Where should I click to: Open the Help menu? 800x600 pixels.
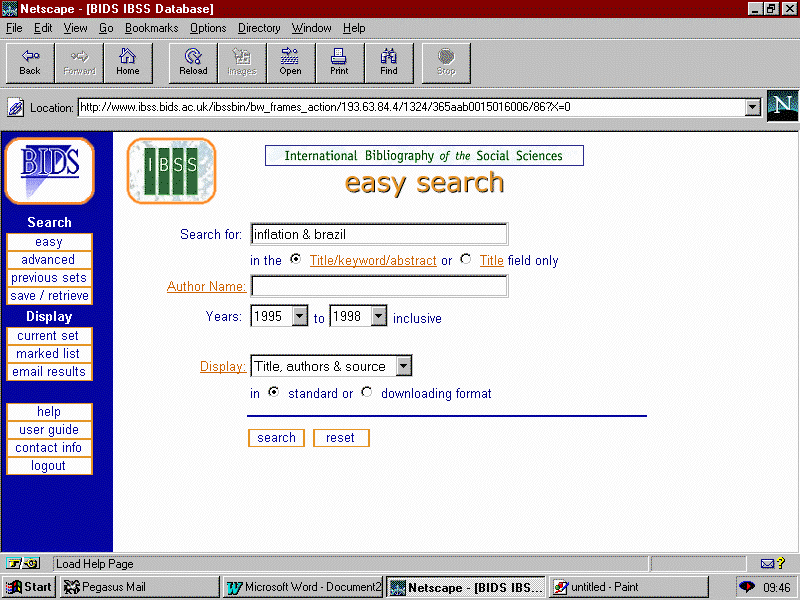click(354, 28)
